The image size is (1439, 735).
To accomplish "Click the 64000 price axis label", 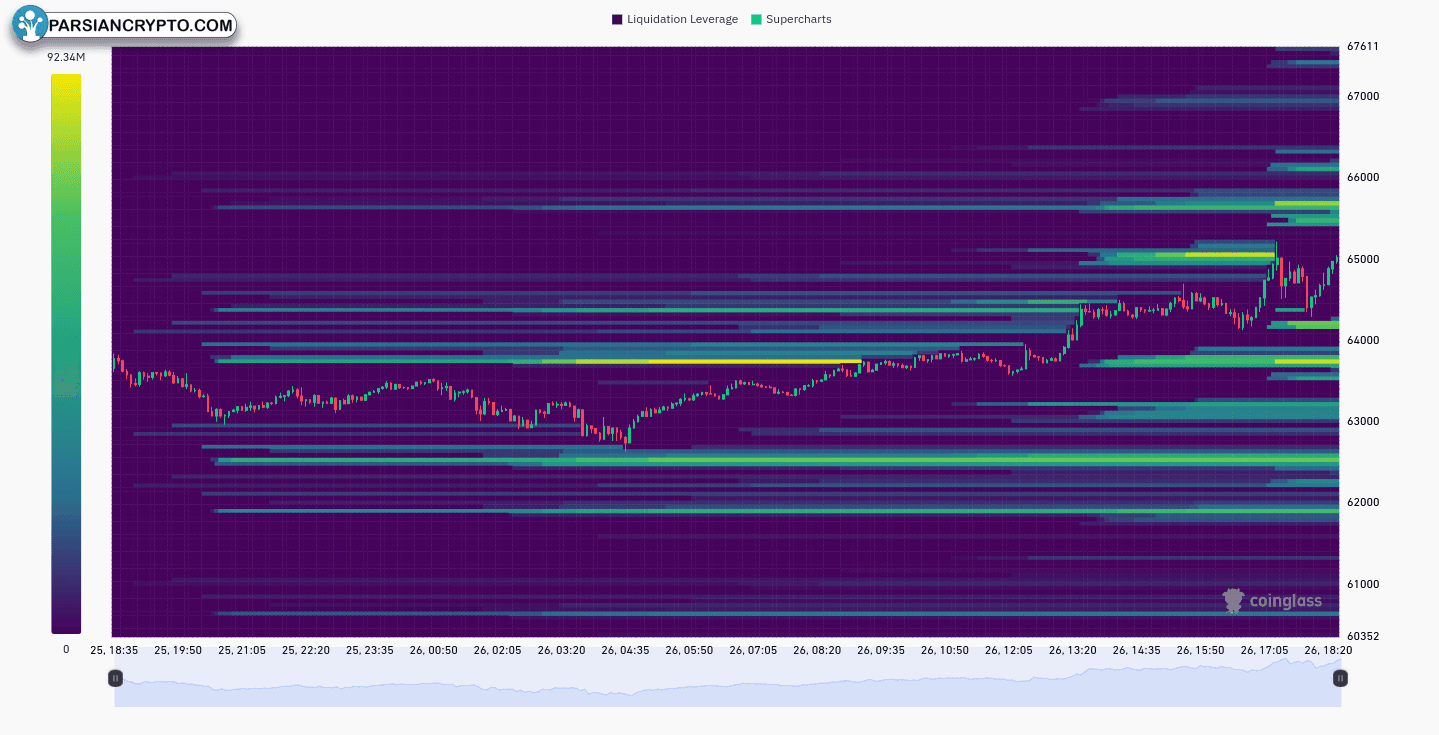I will (x=1362, y=340).
